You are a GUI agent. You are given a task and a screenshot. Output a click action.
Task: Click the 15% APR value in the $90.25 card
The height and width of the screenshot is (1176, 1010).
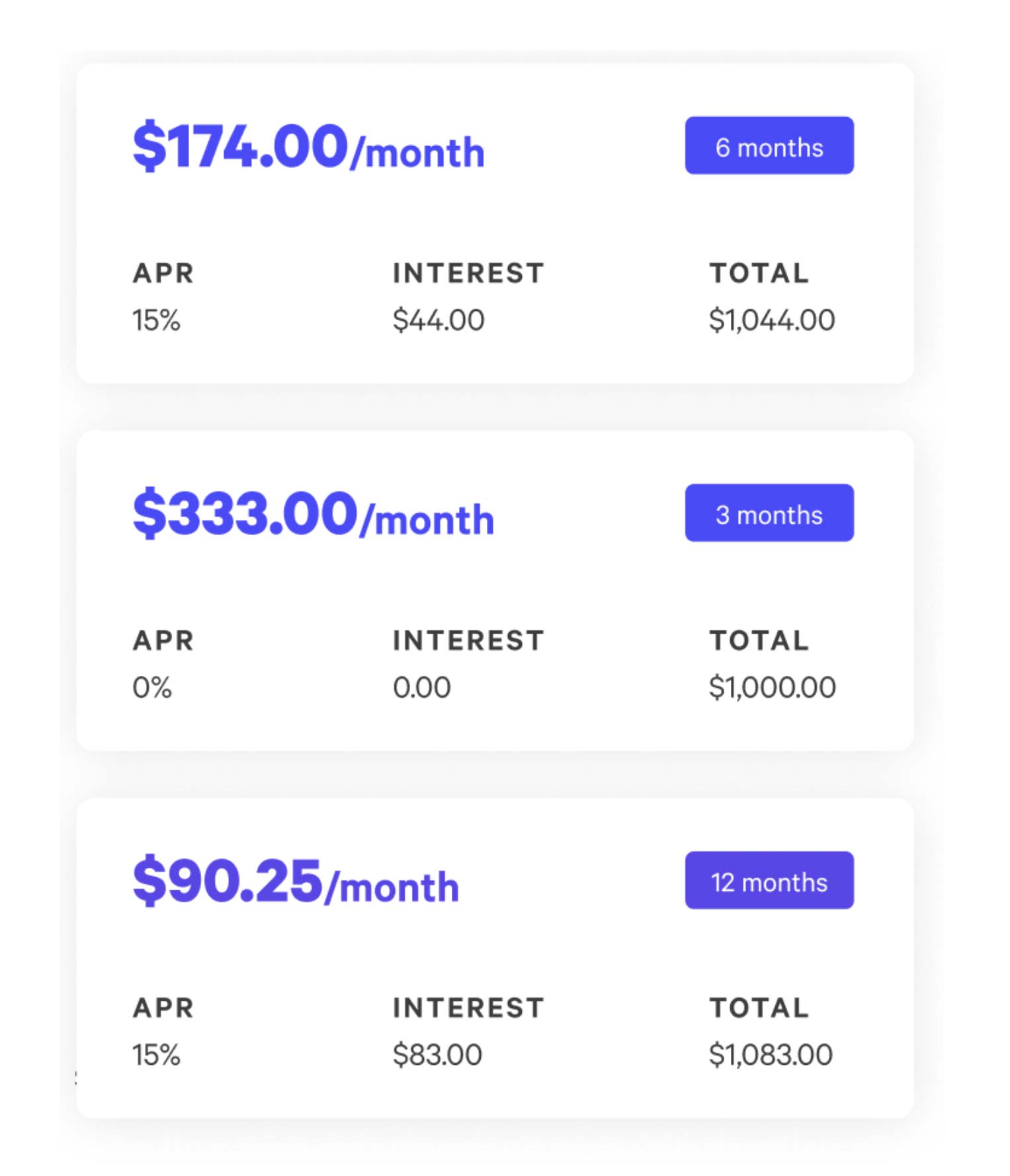[x=156, y=1055]
